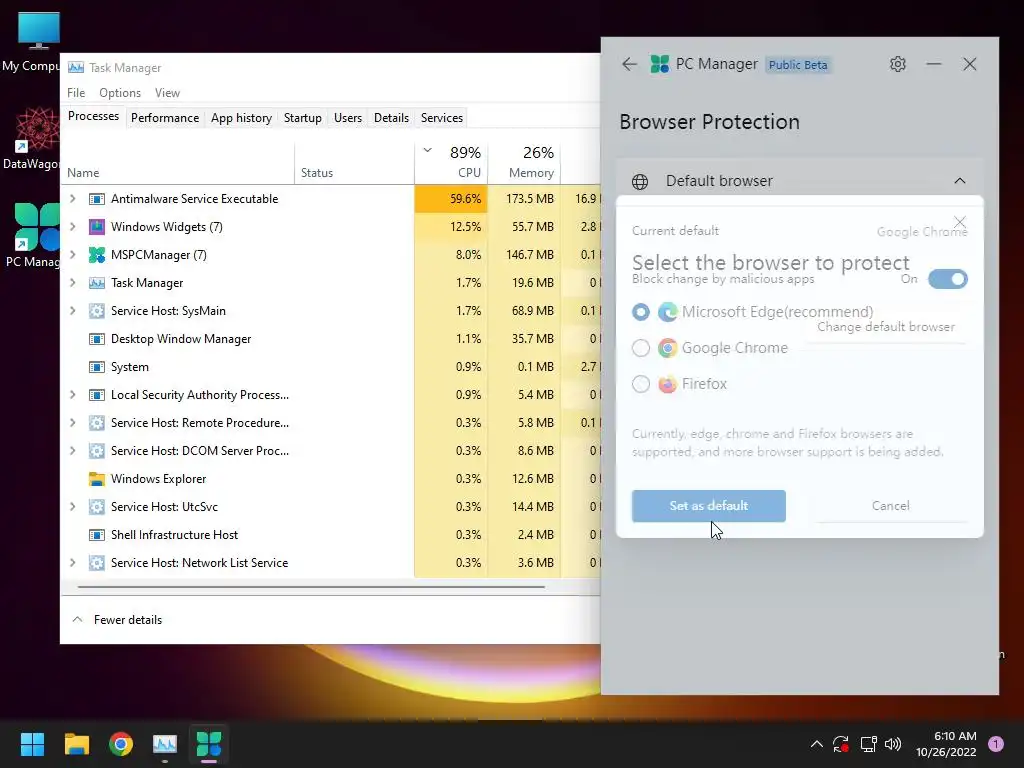Switch to the Services tab

tap(441, 118)
